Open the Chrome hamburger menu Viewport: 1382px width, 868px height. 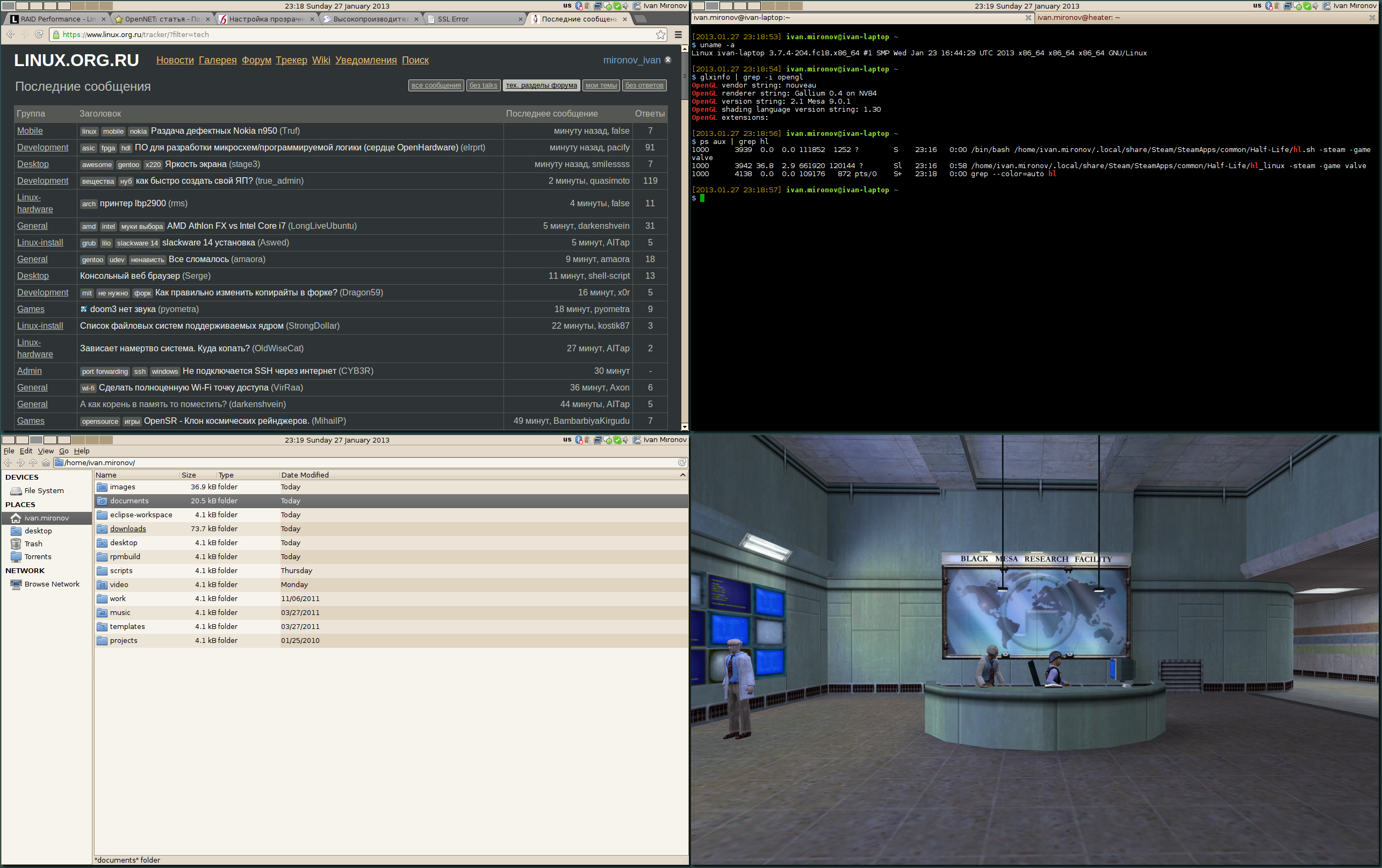pyautogui.click(x=679, y=34)
